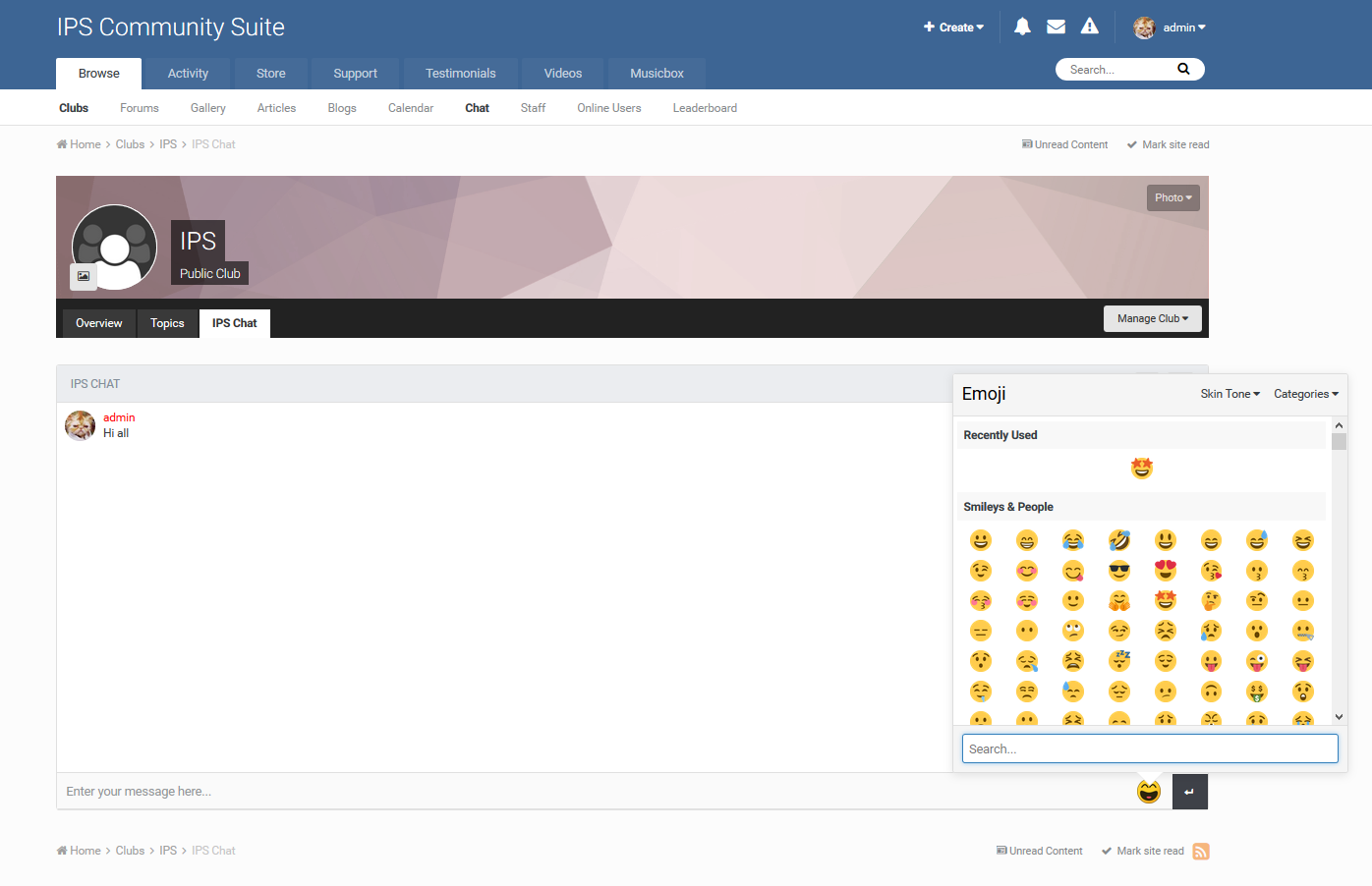
Task: Insert the sleeping face with zzz emoji
Action: (1119, 661)
